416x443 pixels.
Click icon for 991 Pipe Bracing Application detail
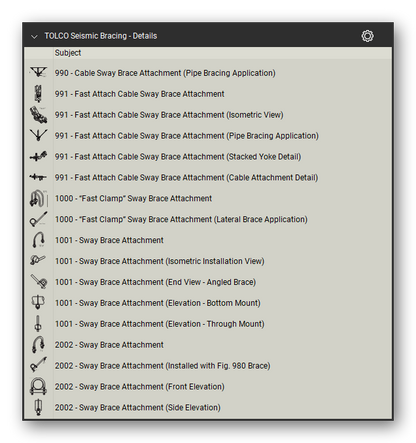pos(38,135)
